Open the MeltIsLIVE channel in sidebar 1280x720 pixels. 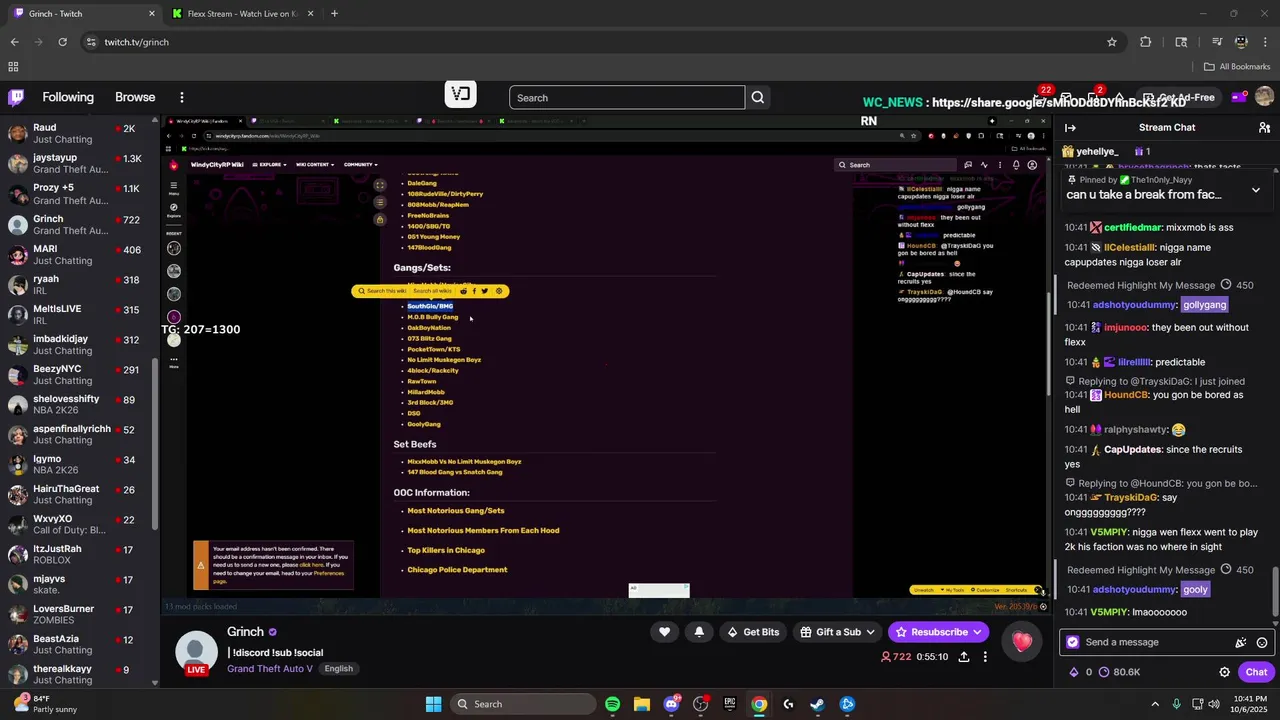(x=77, y=314)
